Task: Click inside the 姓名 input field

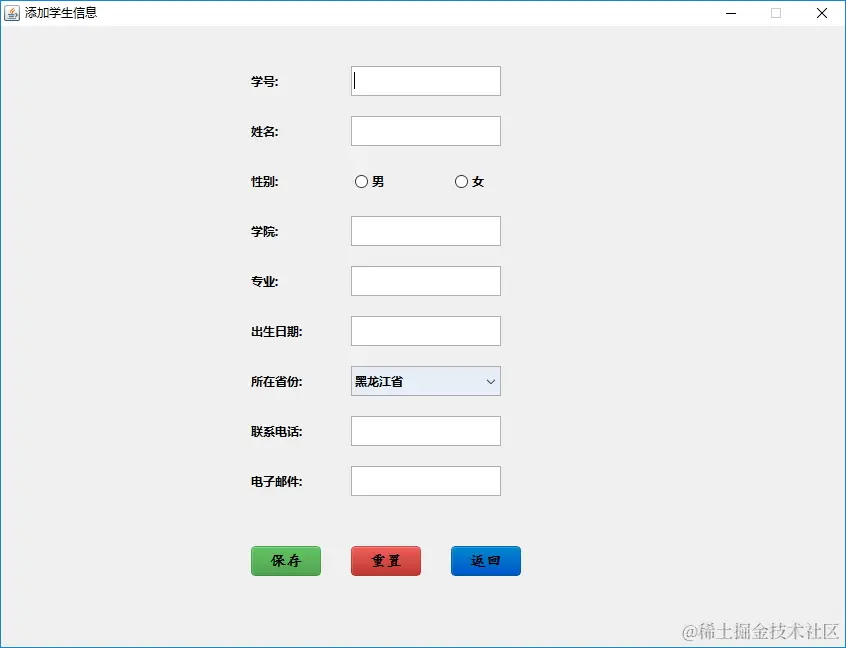Action: pyautogui.click(x=425, y=130)
